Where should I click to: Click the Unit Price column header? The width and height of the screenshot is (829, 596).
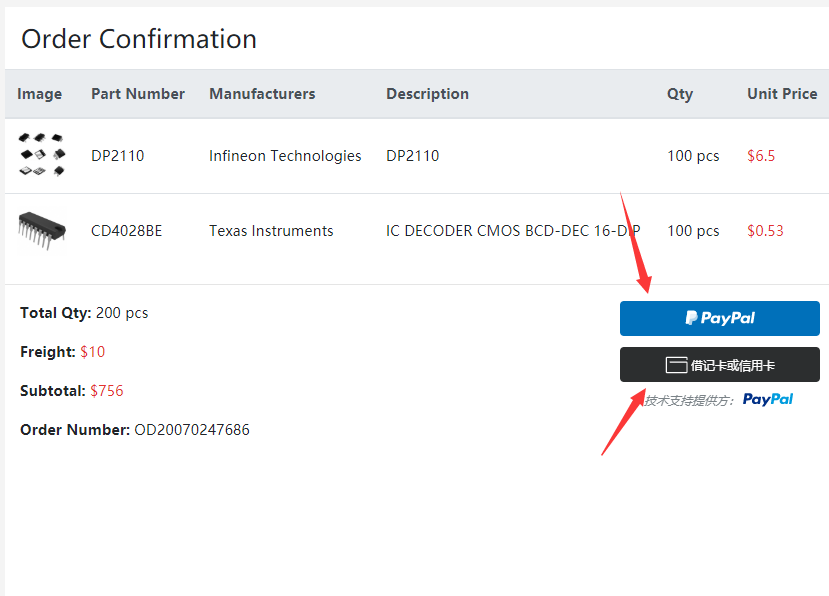(782, 94)
